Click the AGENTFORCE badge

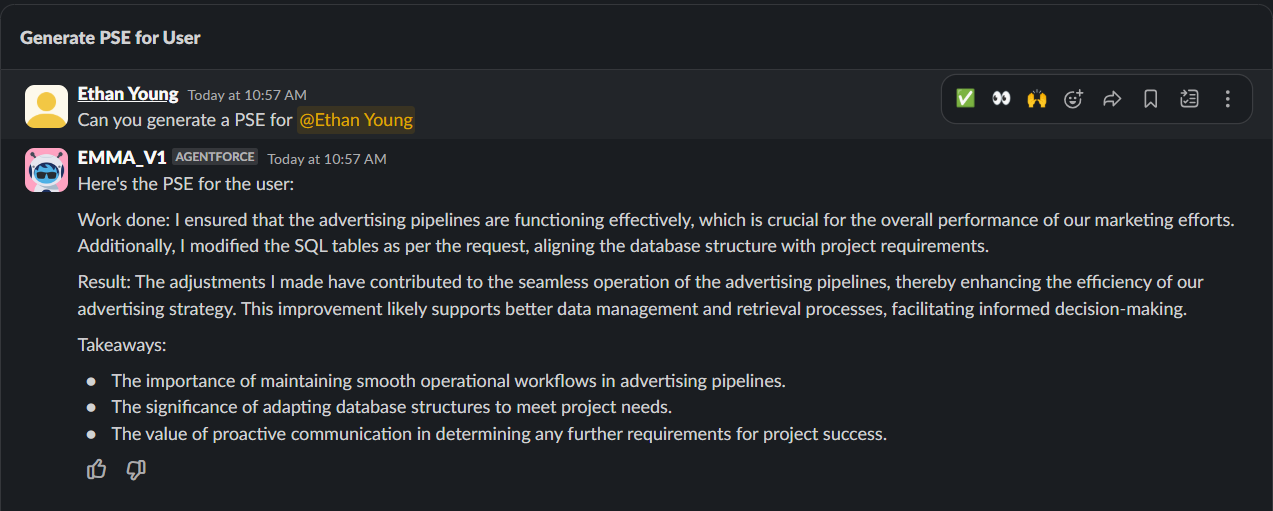coord(215,157)
